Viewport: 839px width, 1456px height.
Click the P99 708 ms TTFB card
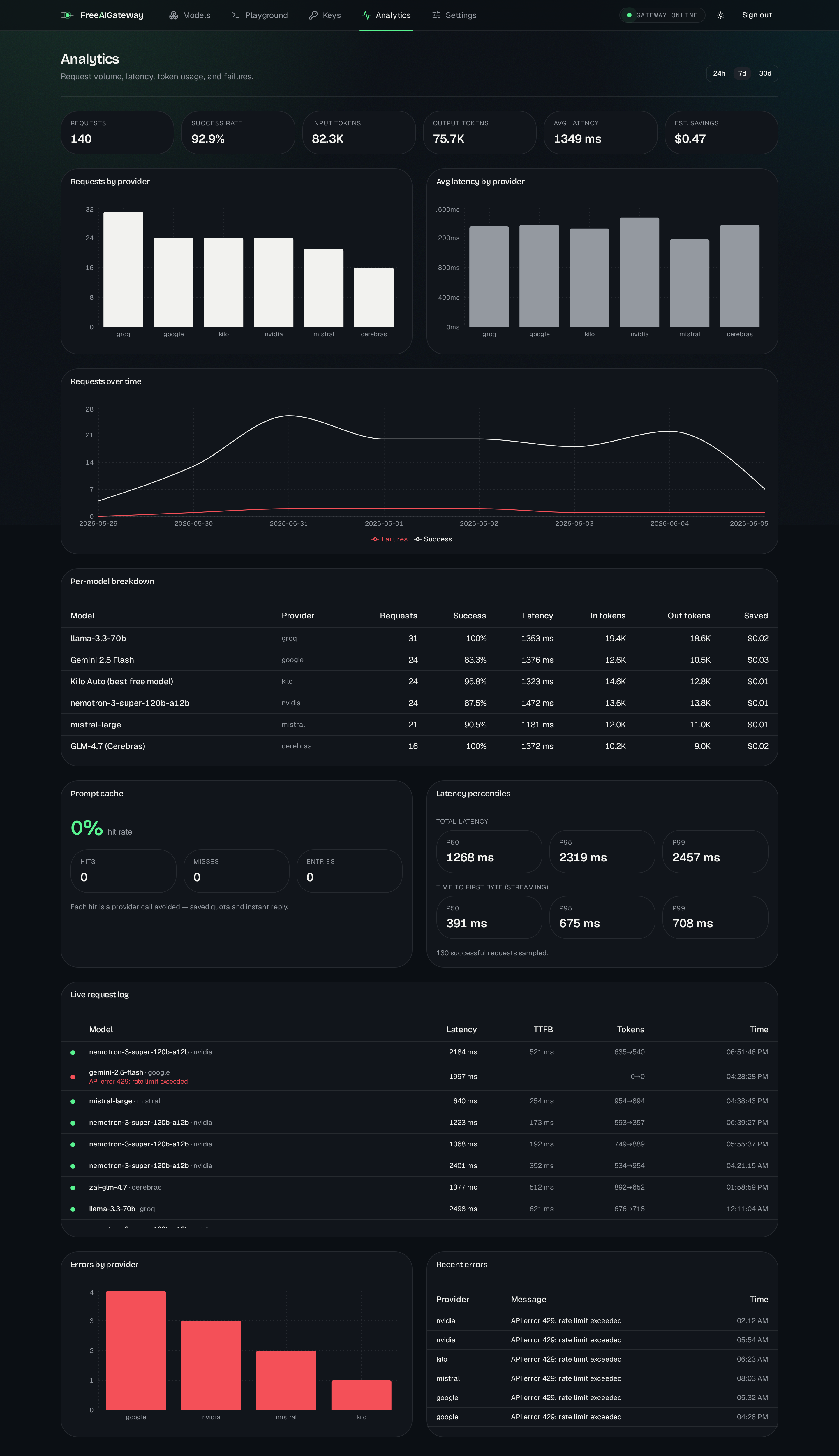(x=715, y=917)
